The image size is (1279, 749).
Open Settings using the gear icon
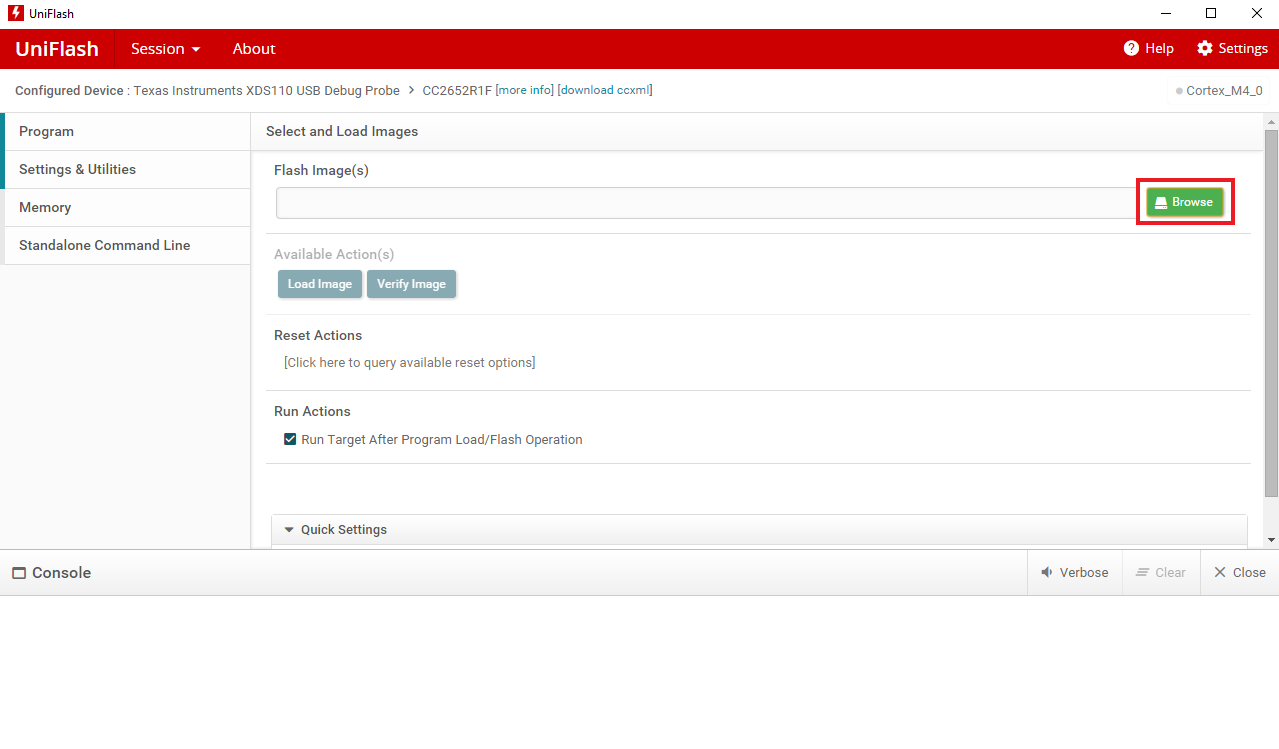[x=1204, y=49]
